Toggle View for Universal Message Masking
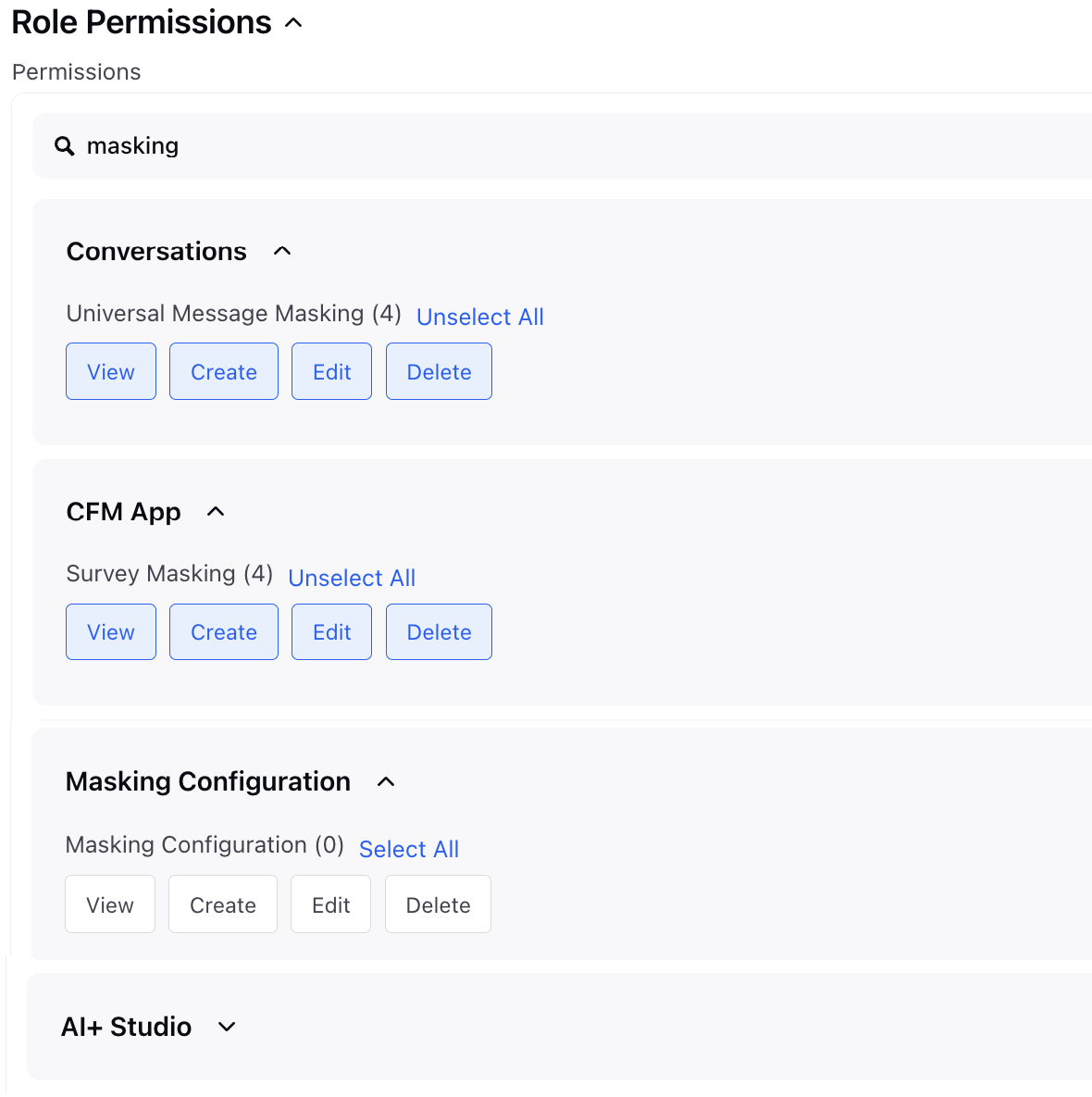The image size is (1092, 1097). [111, 371]
